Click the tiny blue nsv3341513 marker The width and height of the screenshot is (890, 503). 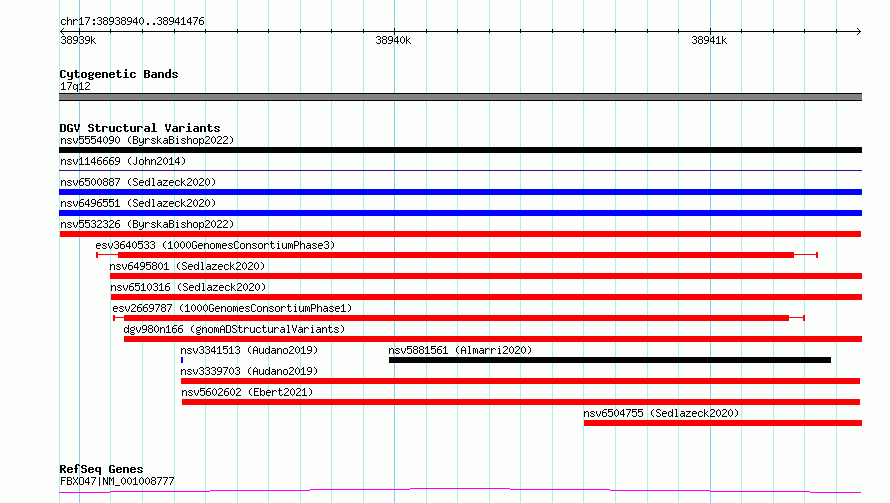point(182,360)
